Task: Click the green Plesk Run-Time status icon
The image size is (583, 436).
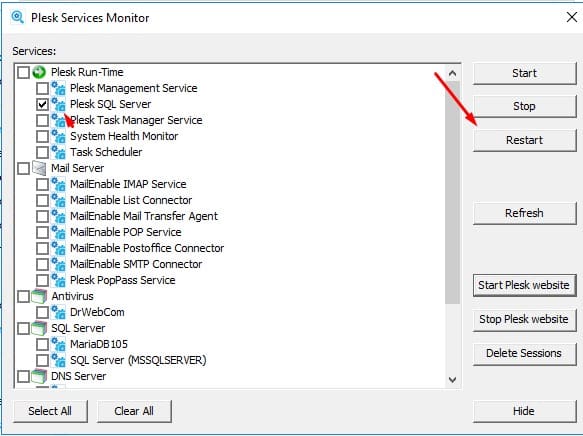Action: click(x=39, y=72)
